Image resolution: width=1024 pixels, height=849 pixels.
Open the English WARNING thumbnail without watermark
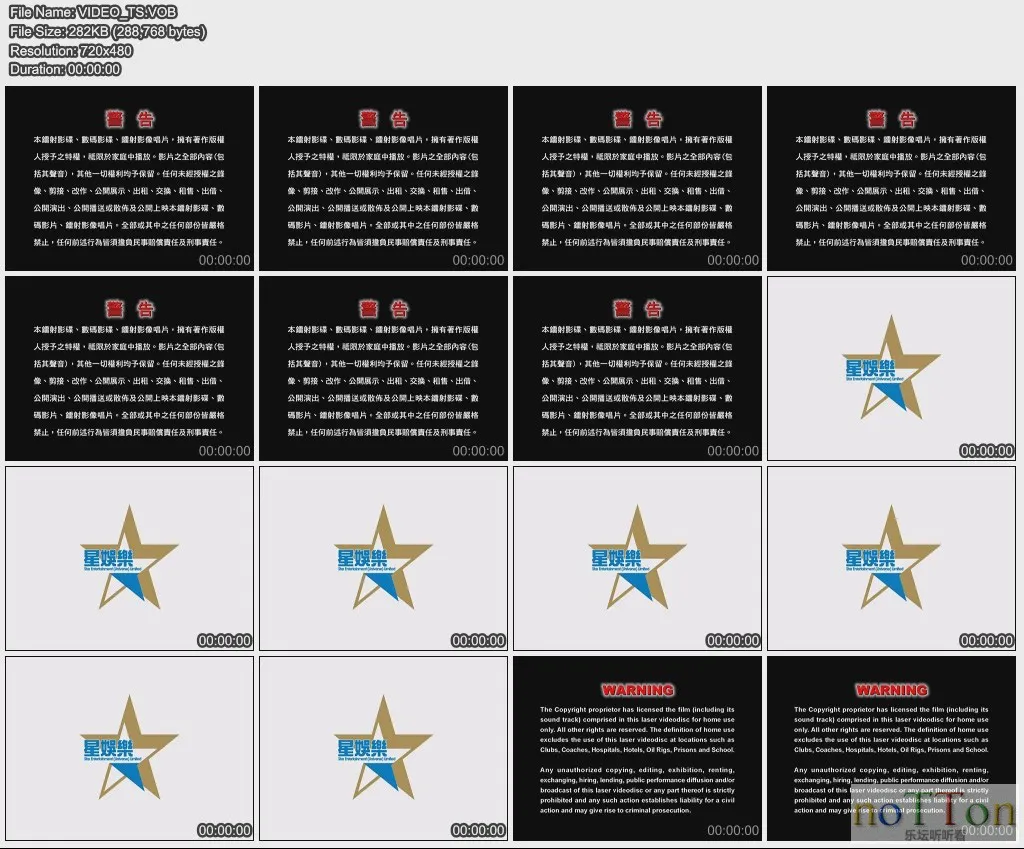pos(637,749)
